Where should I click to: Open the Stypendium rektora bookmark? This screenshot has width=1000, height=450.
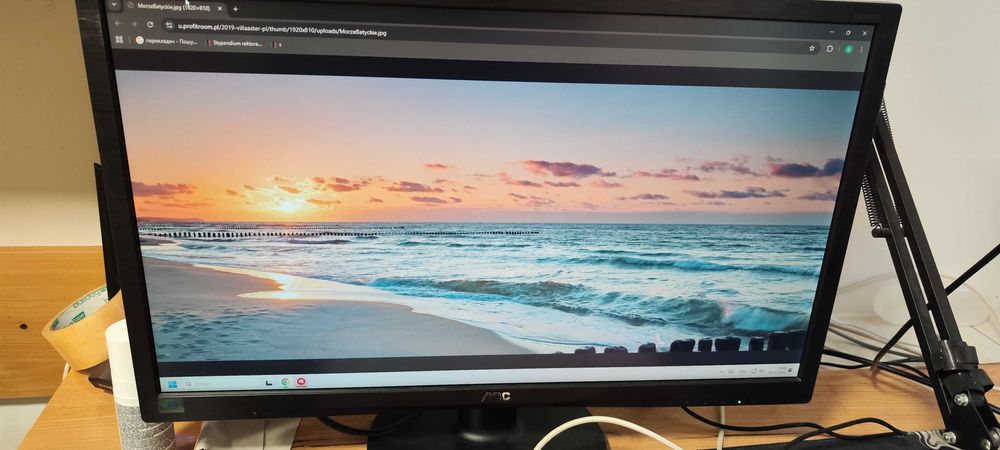234,43
